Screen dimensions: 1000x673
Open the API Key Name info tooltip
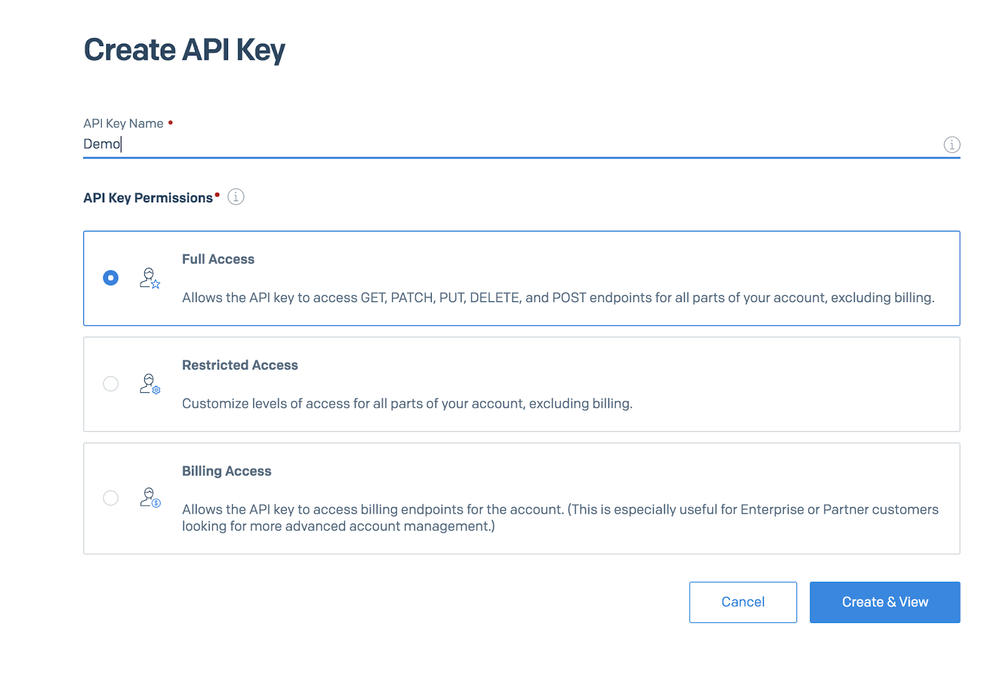[951, 144]
